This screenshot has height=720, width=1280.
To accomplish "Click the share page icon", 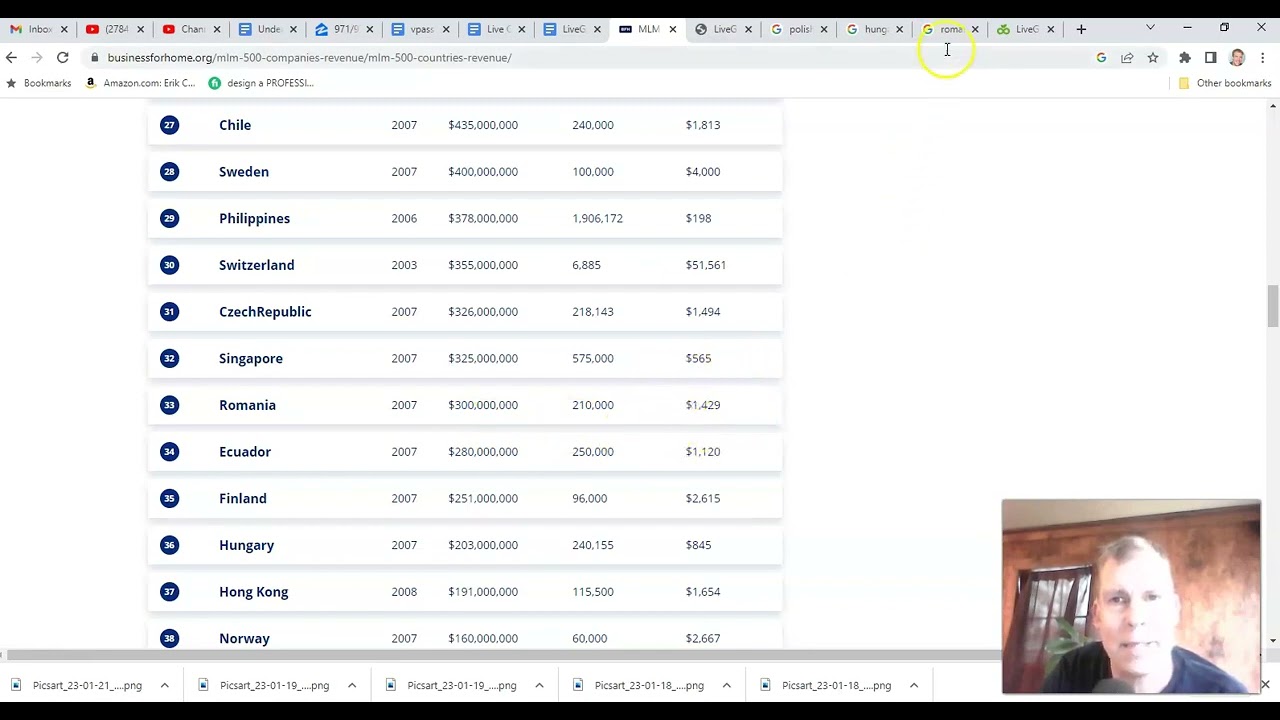I will pos(1127,58).
